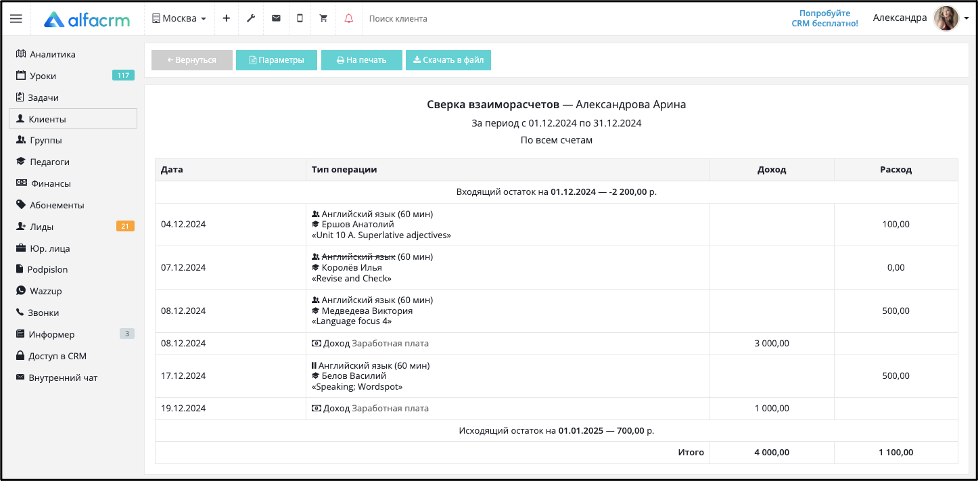Open the wrench settings icon
The image size is (979, 481).
click(251, 19)
